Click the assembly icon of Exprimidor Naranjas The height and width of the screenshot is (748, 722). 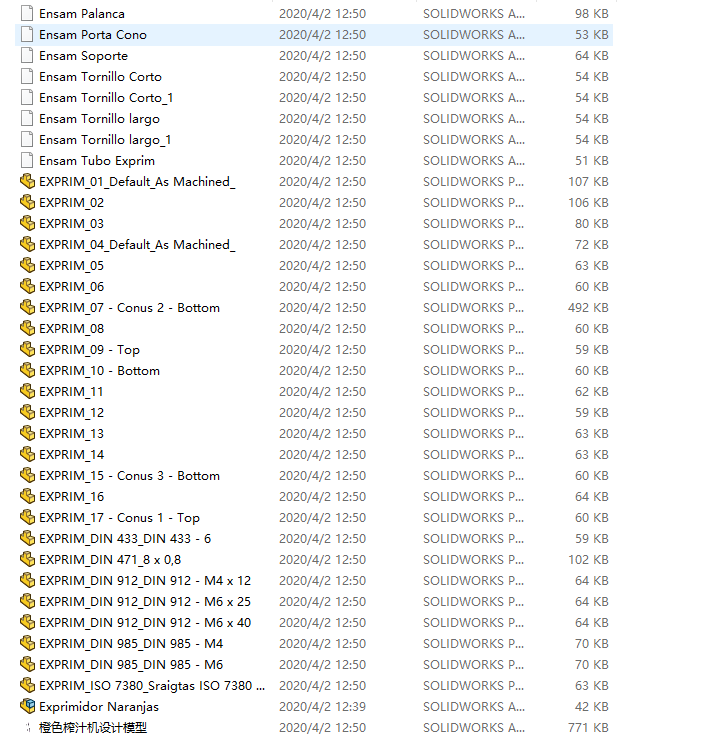(27, 706)
